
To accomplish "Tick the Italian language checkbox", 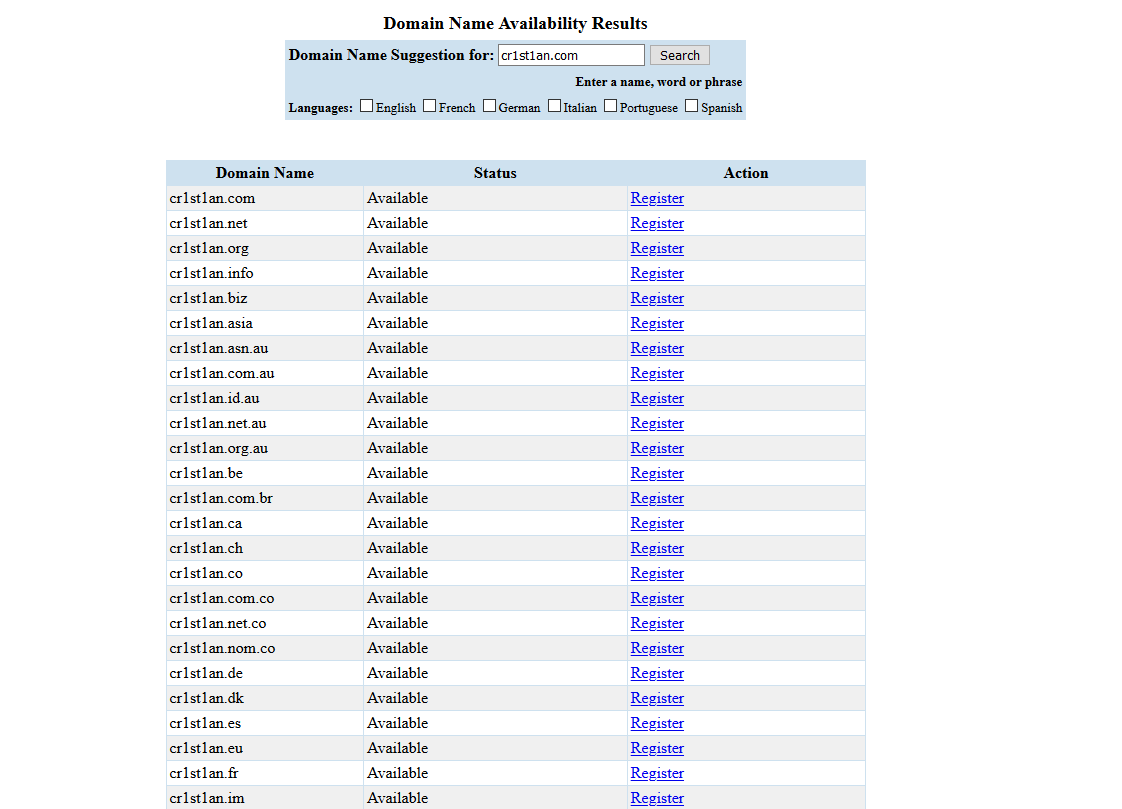I will pos(555,106).
